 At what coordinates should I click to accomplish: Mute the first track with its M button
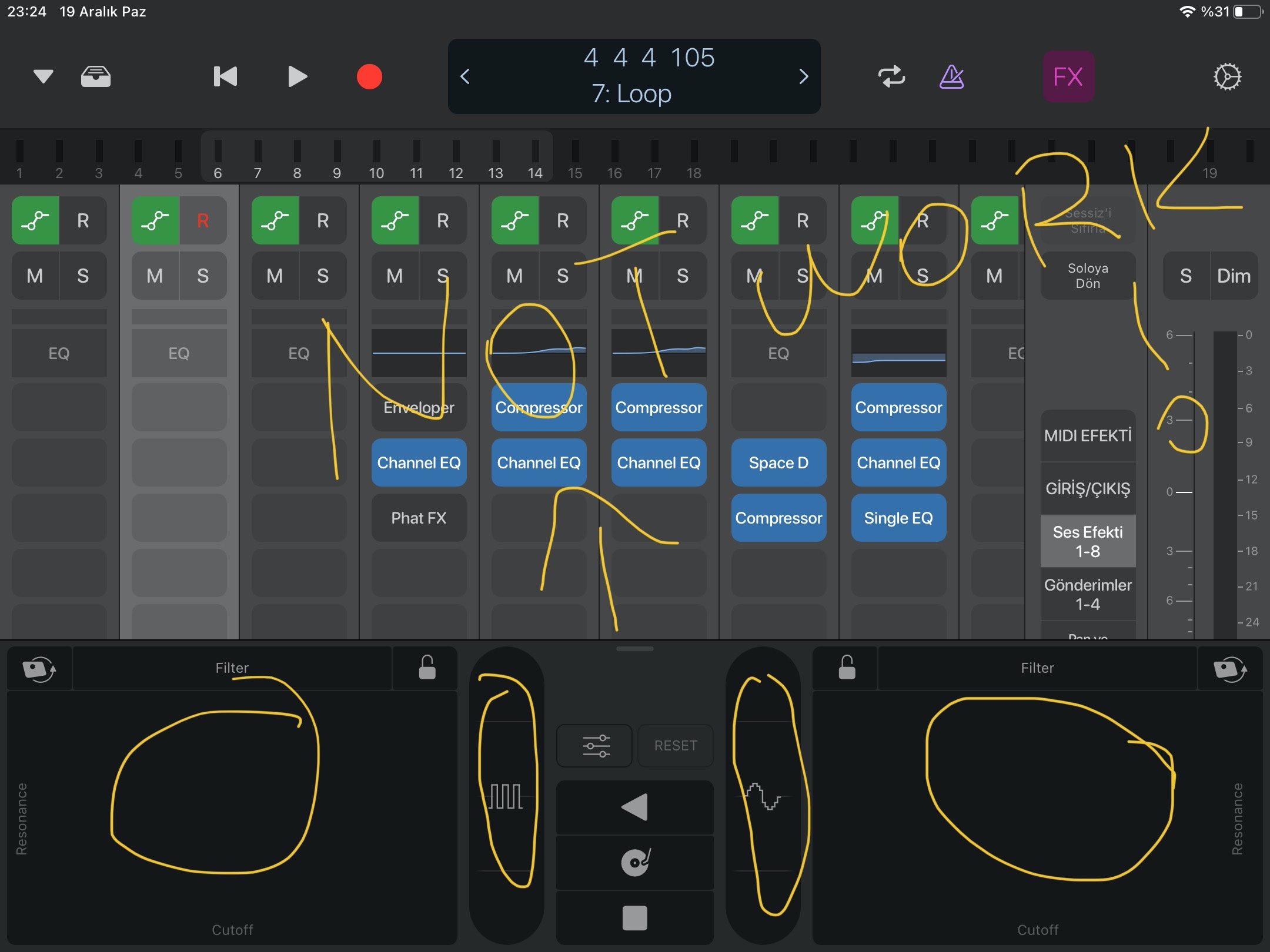click(x=35, y=276)
